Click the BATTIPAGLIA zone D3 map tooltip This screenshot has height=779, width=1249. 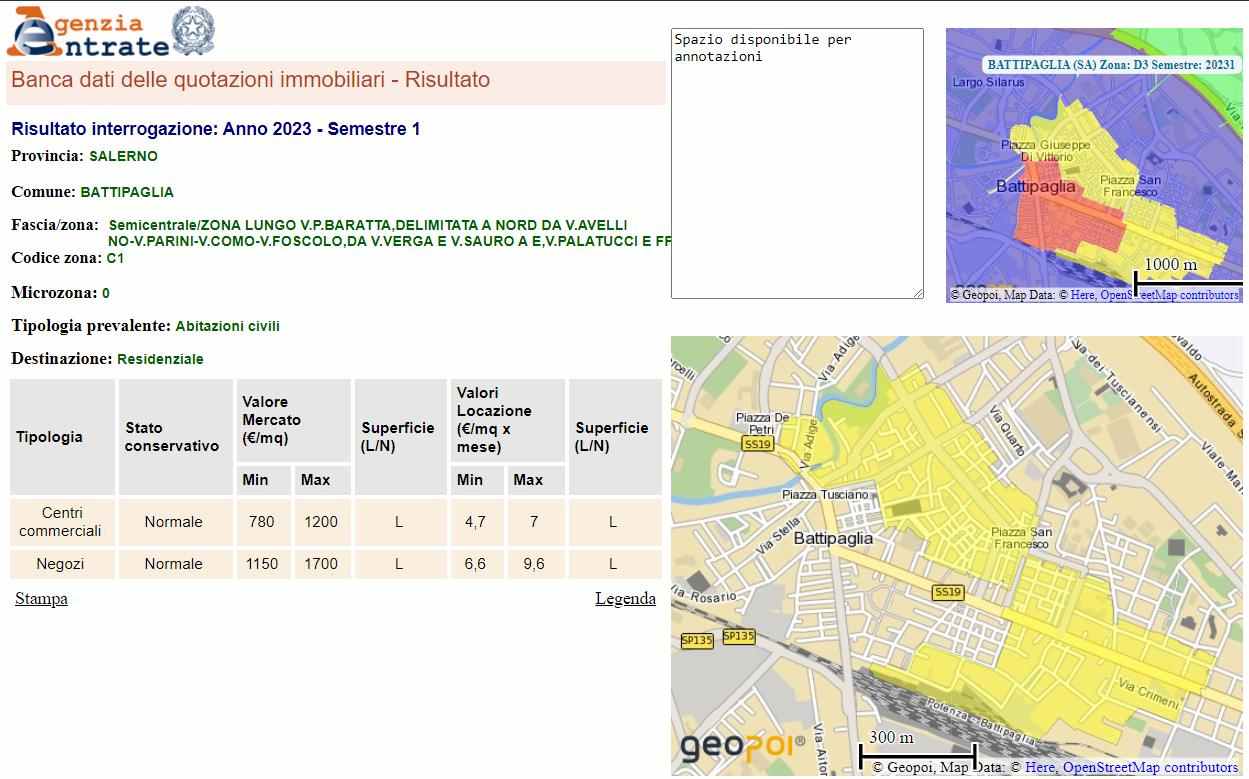(1110, 65)
